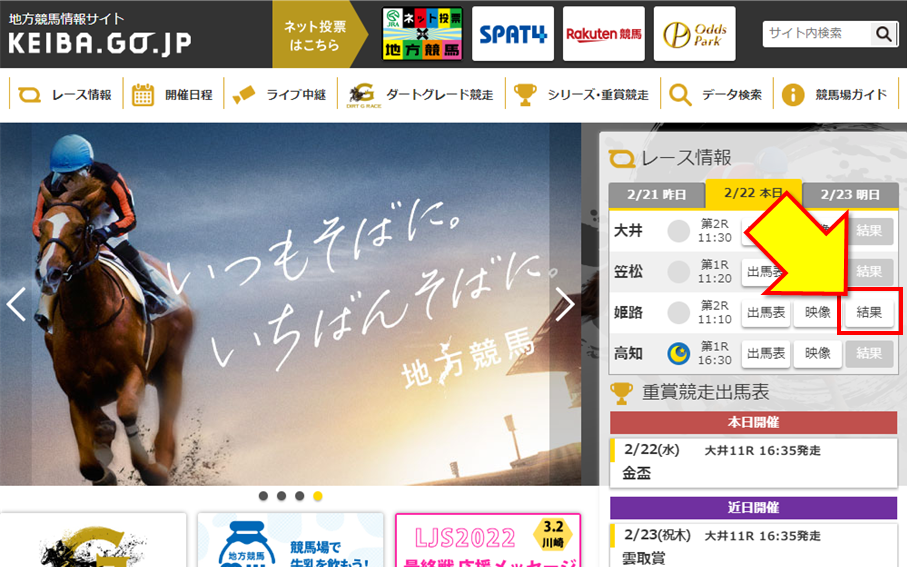Select the fourth yellow carousel dot
Viewport: 907px width, 567px height.
click(318, 496)
